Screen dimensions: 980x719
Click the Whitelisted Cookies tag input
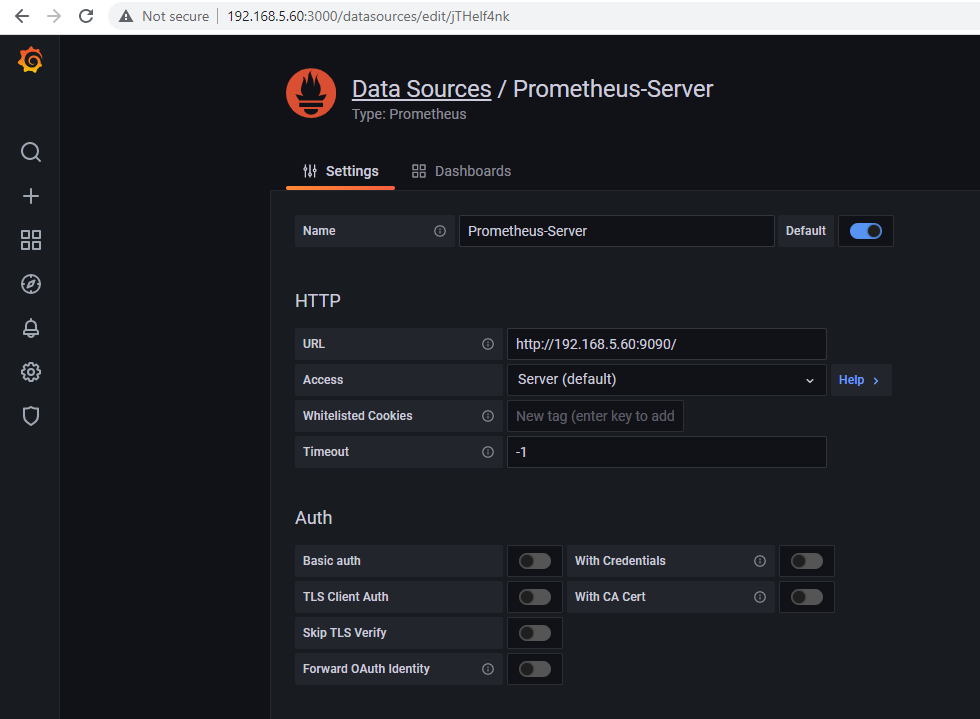click(x=595, y=416)
